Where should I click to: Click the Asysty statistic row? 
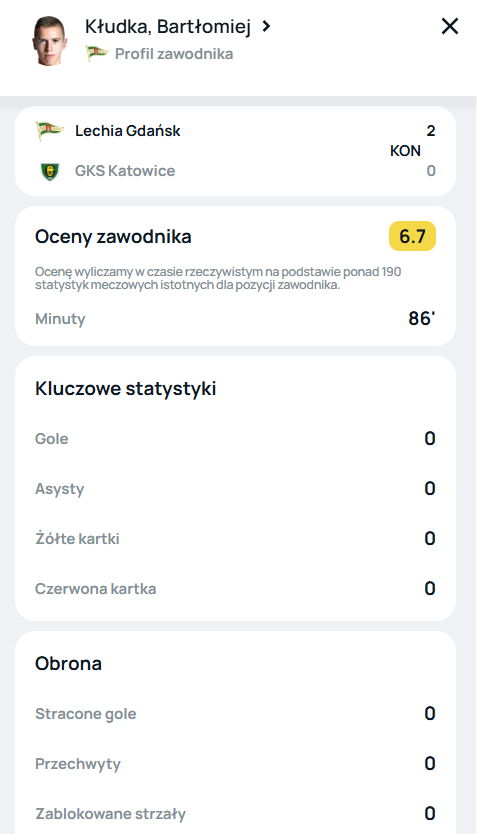[235, 489]
